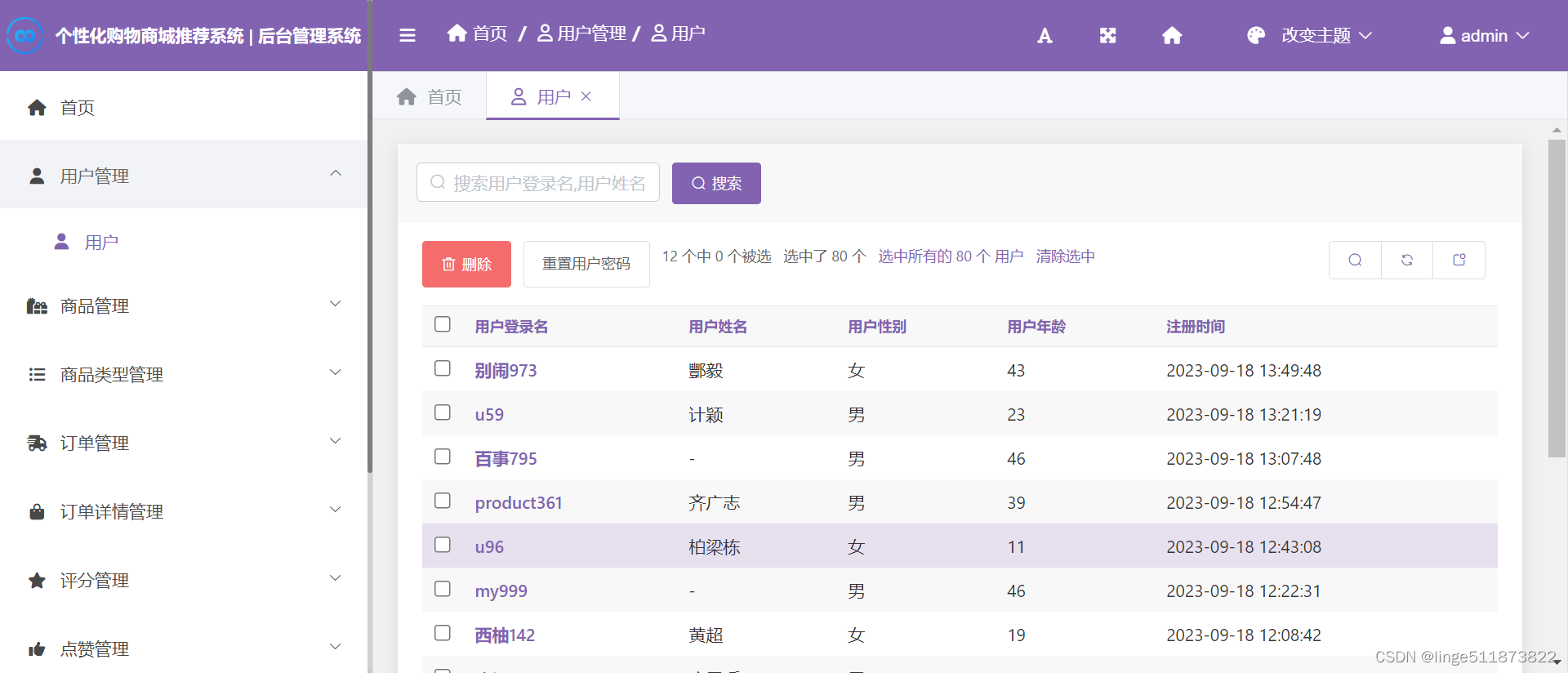
Task: Click the admin user avatar icon
Action: pyautogui.click(x=1447, y=35)
